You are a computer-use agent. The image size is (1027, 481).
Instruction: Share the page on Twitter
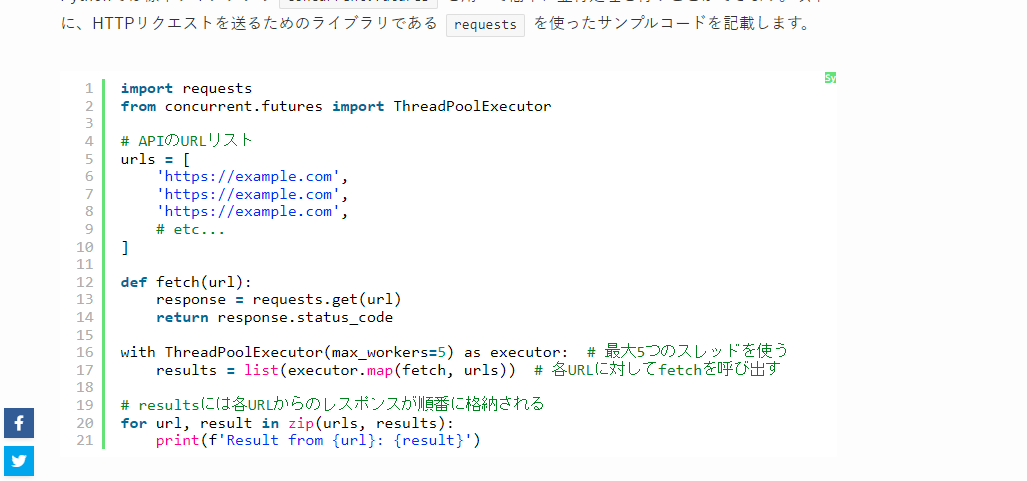pos(19,461)
